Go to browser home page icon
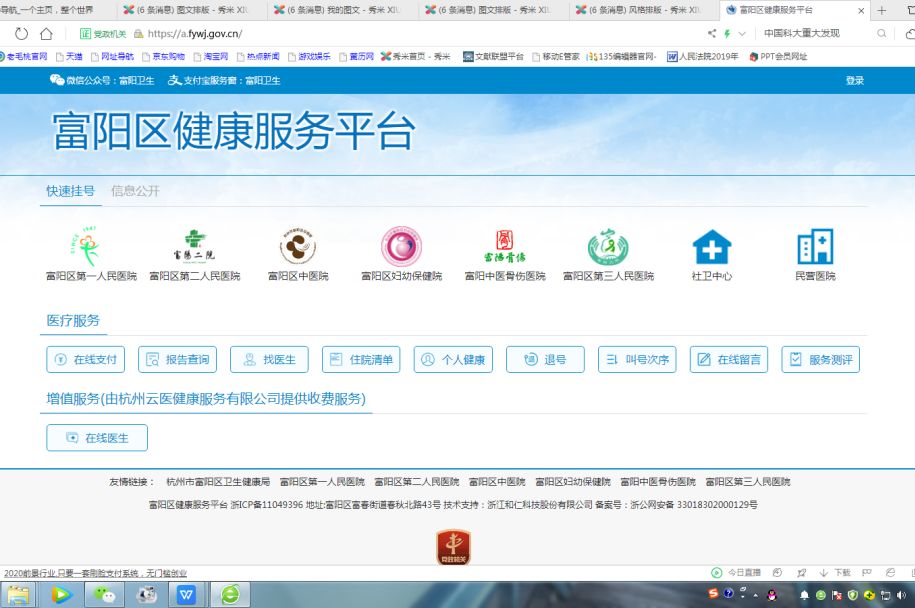The width and height of the screenshot is (915, 608). click(46, 34)
